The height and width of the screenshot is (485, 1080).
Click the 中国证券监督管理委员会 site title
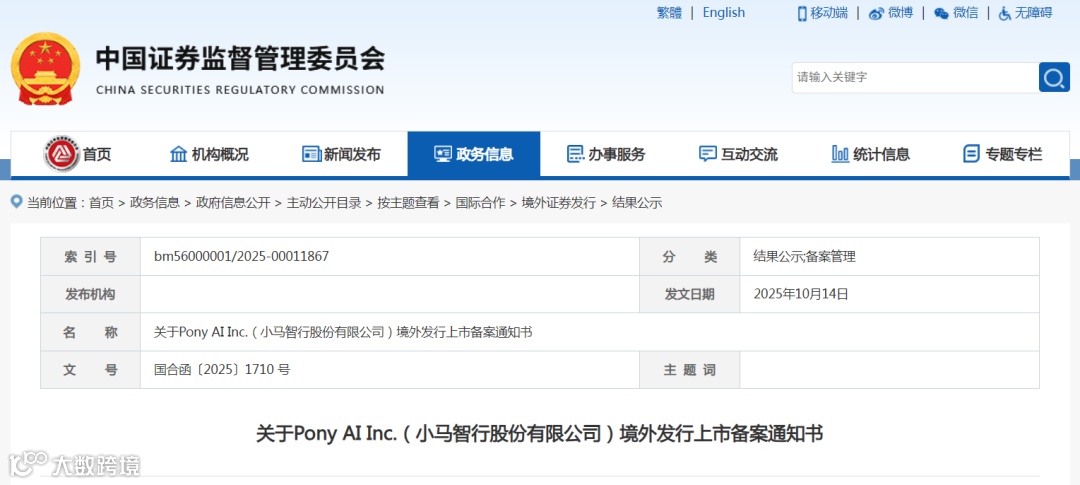tap(240, 58)
